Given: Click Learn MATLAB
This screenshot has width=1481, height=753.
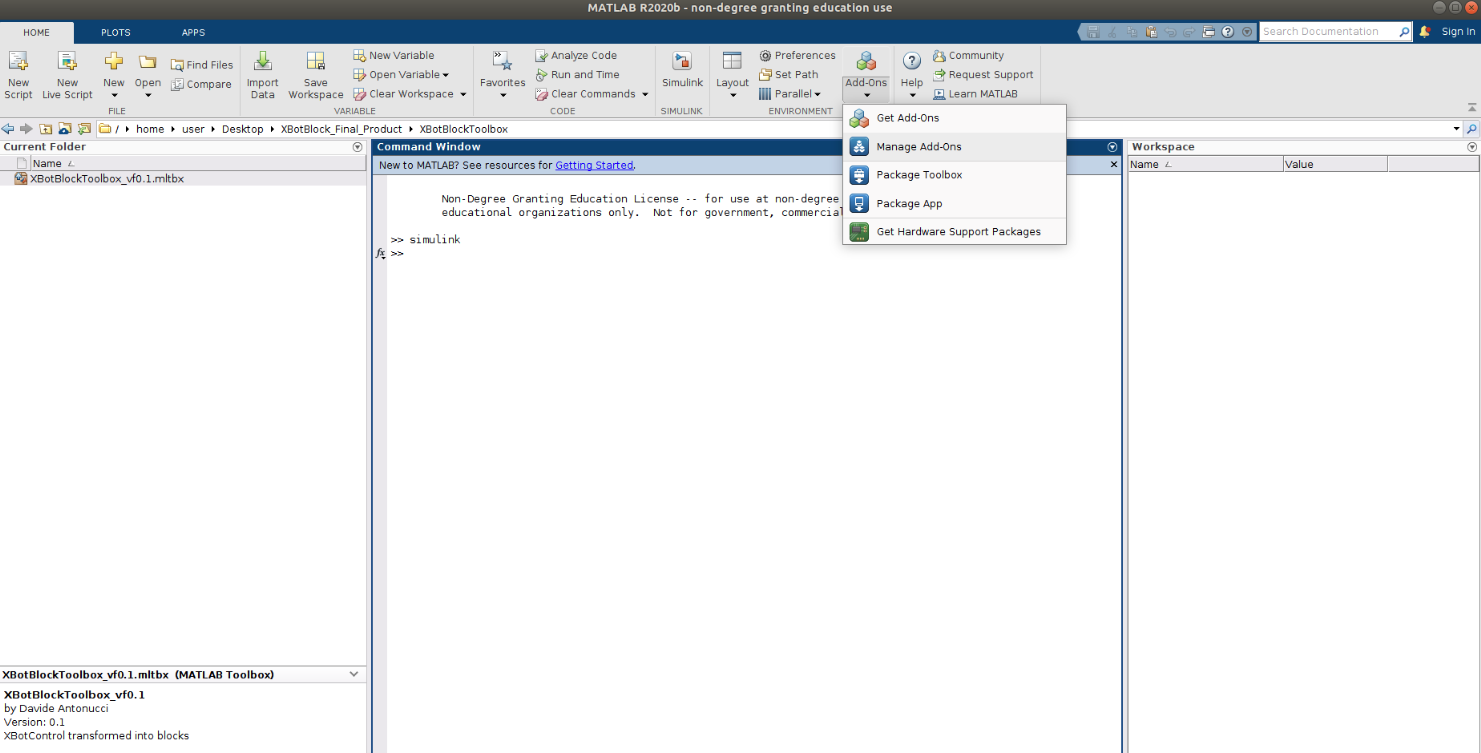Looking at the screenshot, I should click(x=975, y=94).
